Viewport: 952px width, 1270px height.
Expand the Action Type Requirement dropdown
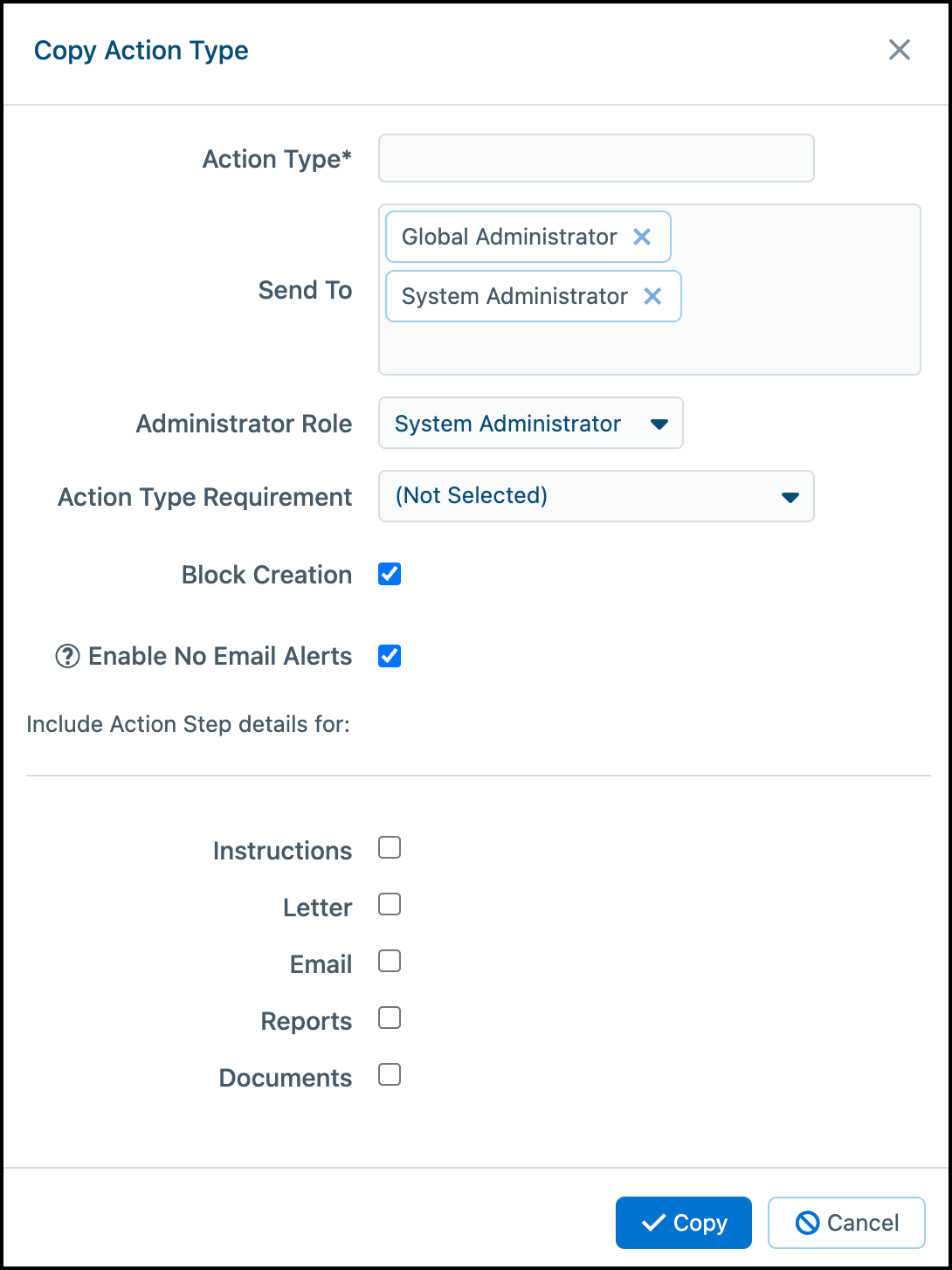[597, 496]
